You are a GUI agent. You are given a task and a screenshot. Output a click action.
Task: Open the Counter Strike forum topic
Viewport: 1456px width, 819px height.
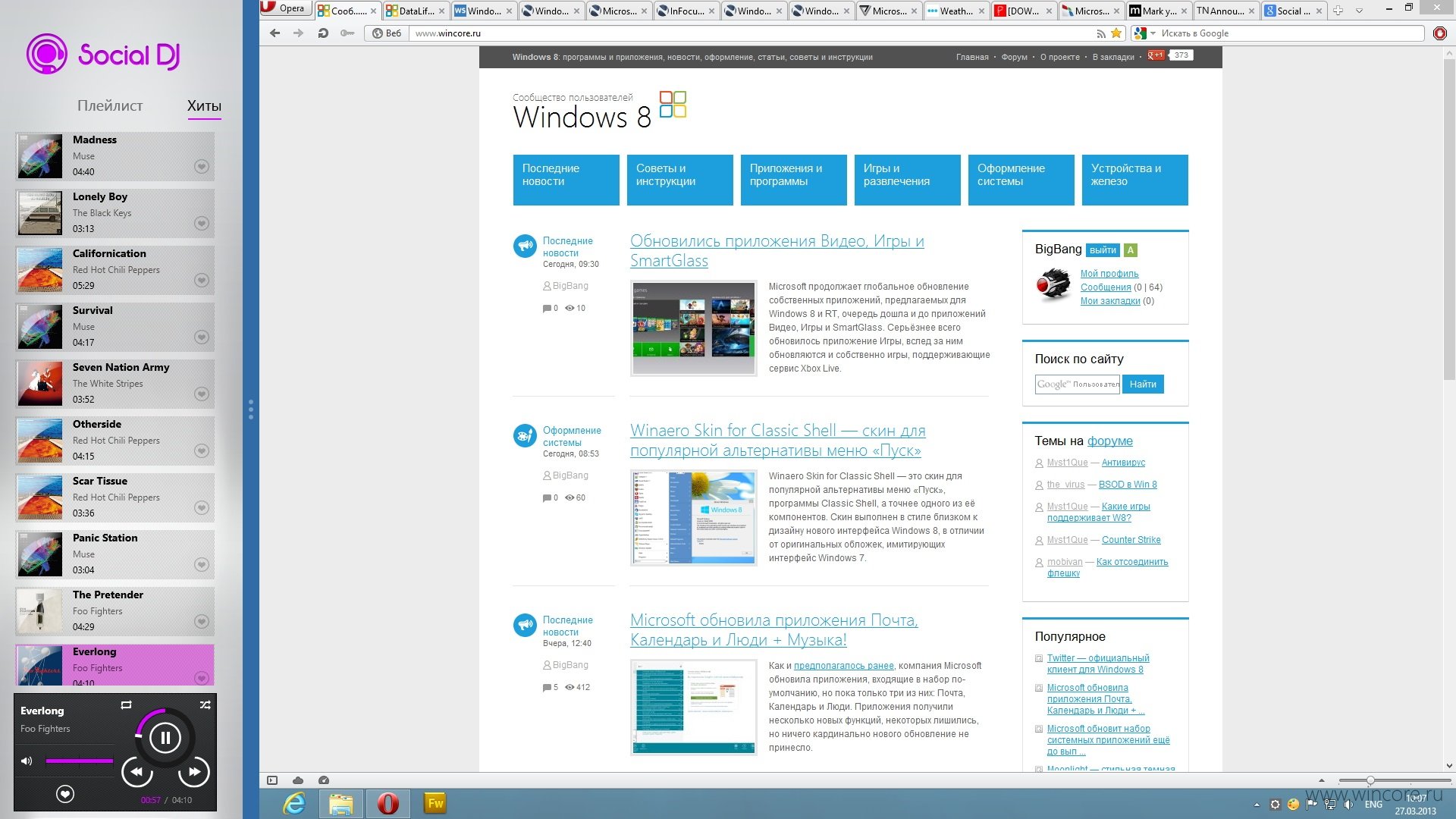tap(1131, 540)
